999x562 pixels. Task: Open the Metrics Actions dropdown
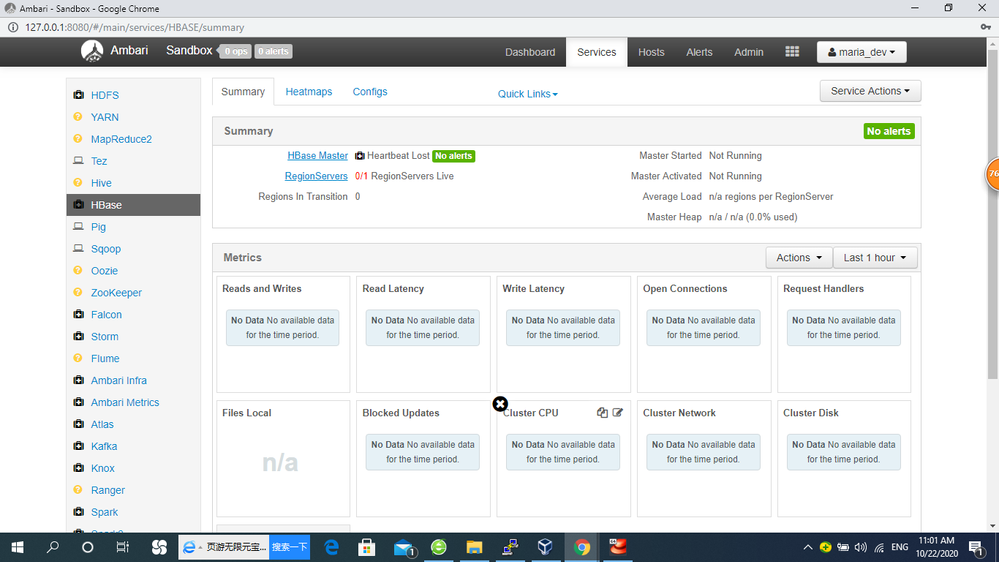pos(799,257)
